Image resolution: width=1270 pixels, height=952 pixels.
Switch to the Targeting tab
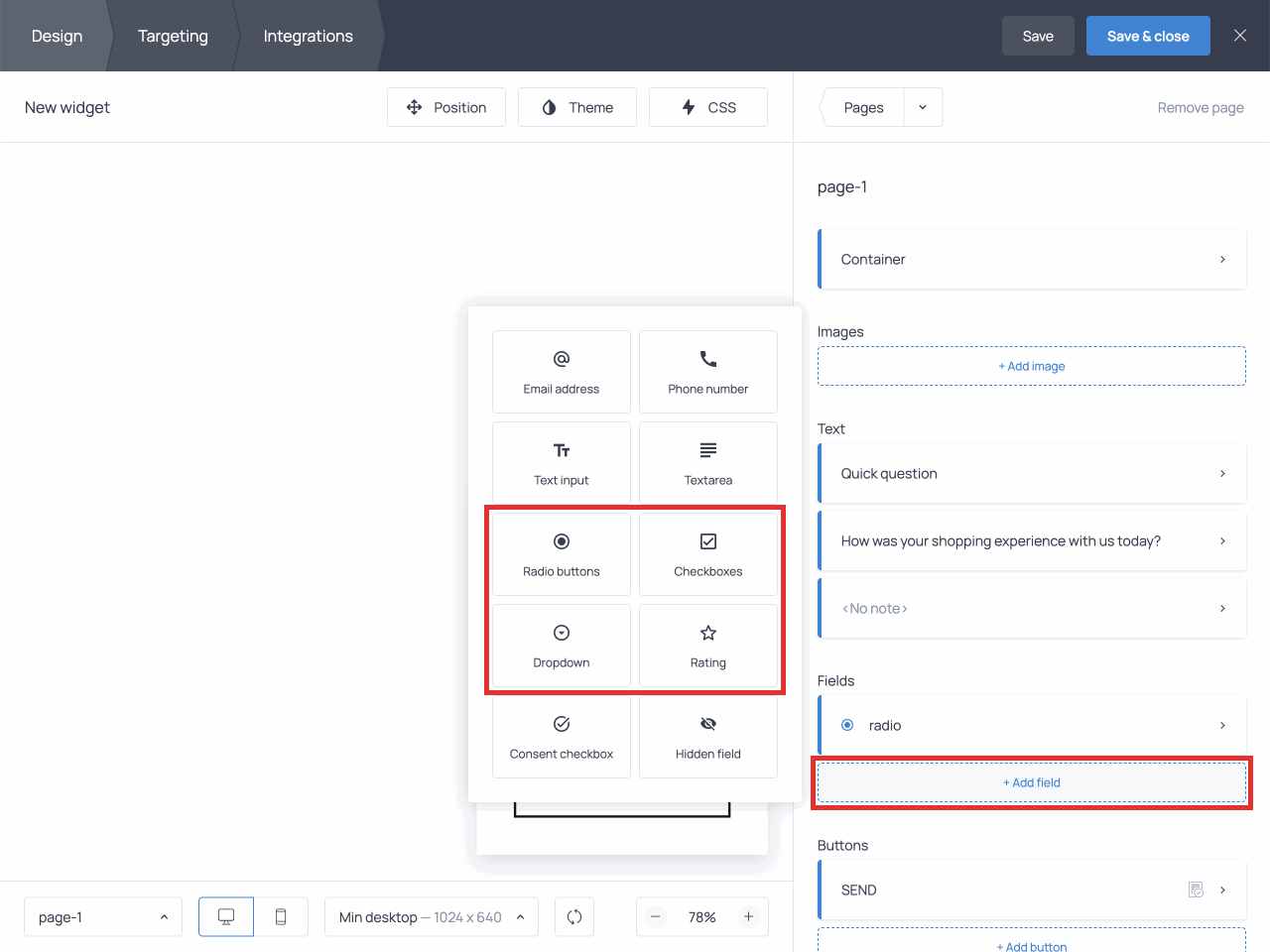pos(173,36)
